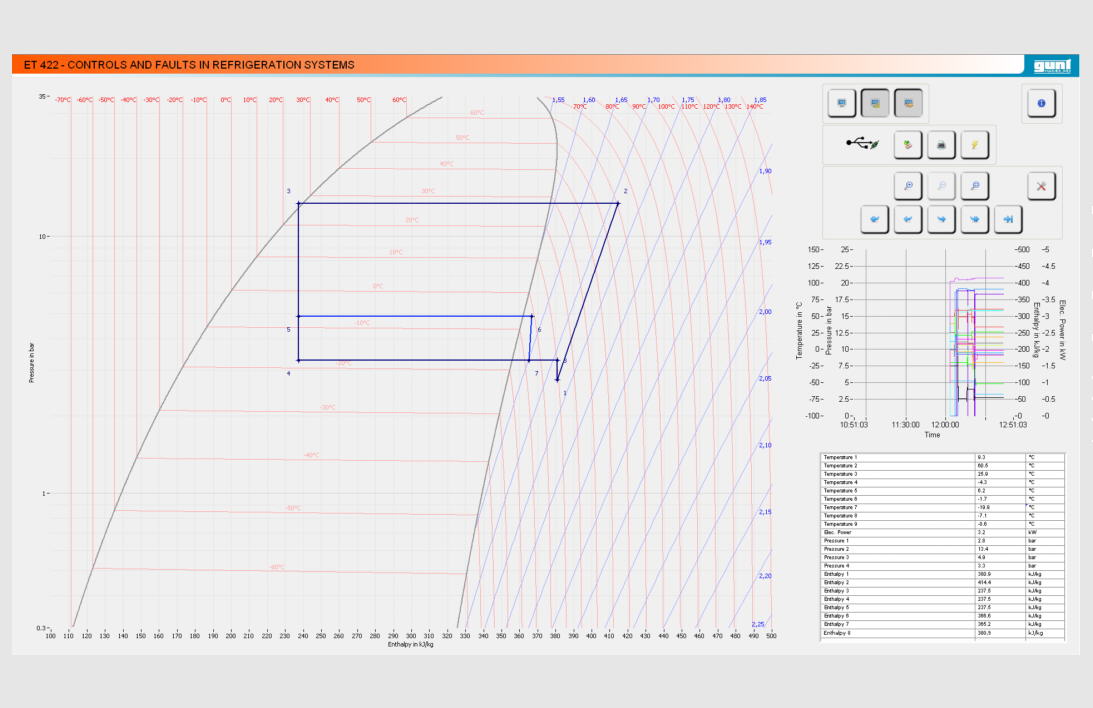
Task: Click the zoom in magnifier button
Action: 908,186
